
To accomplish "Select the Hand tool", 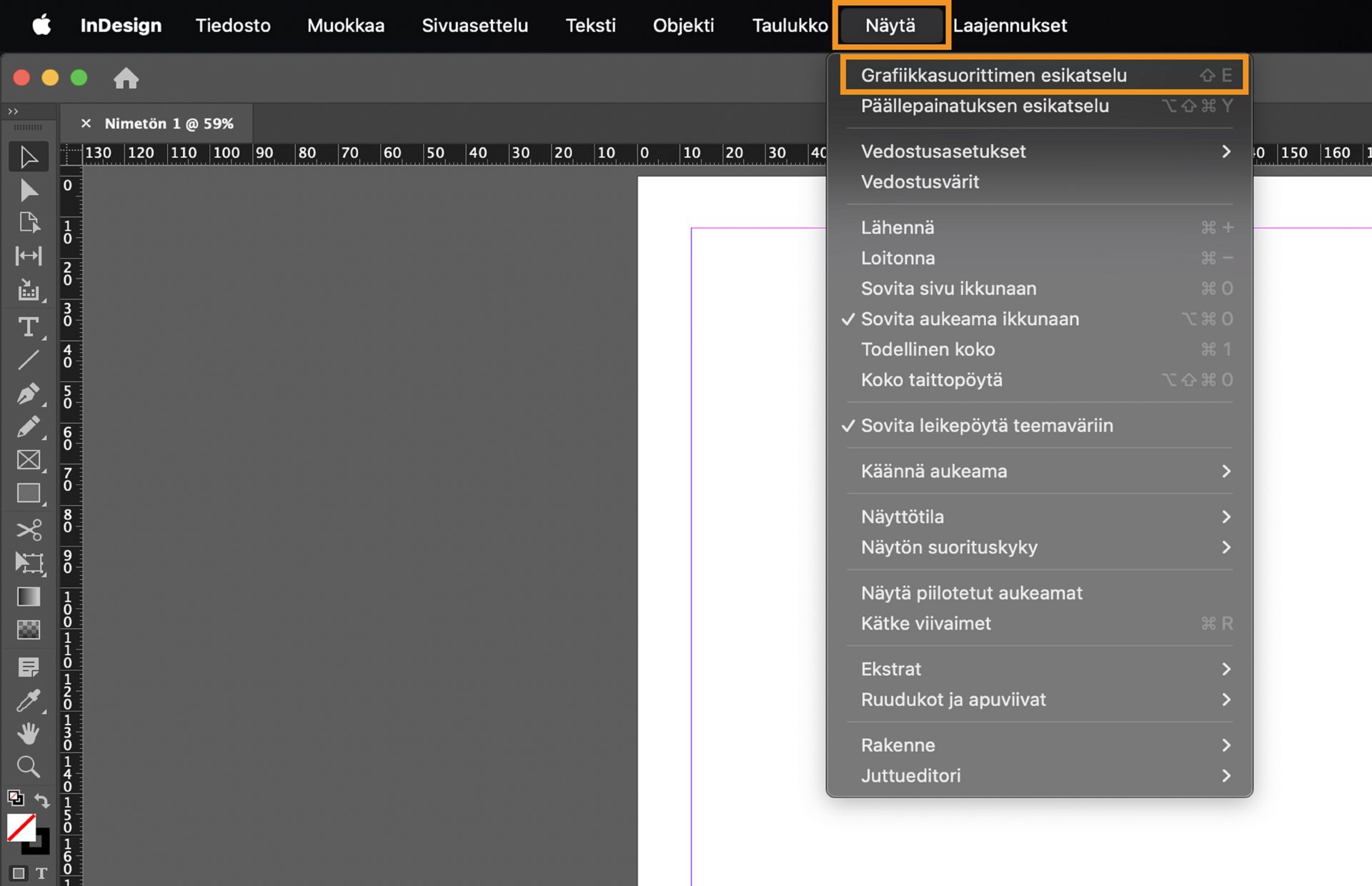I will pyautogui.click(x=29, y=733).
